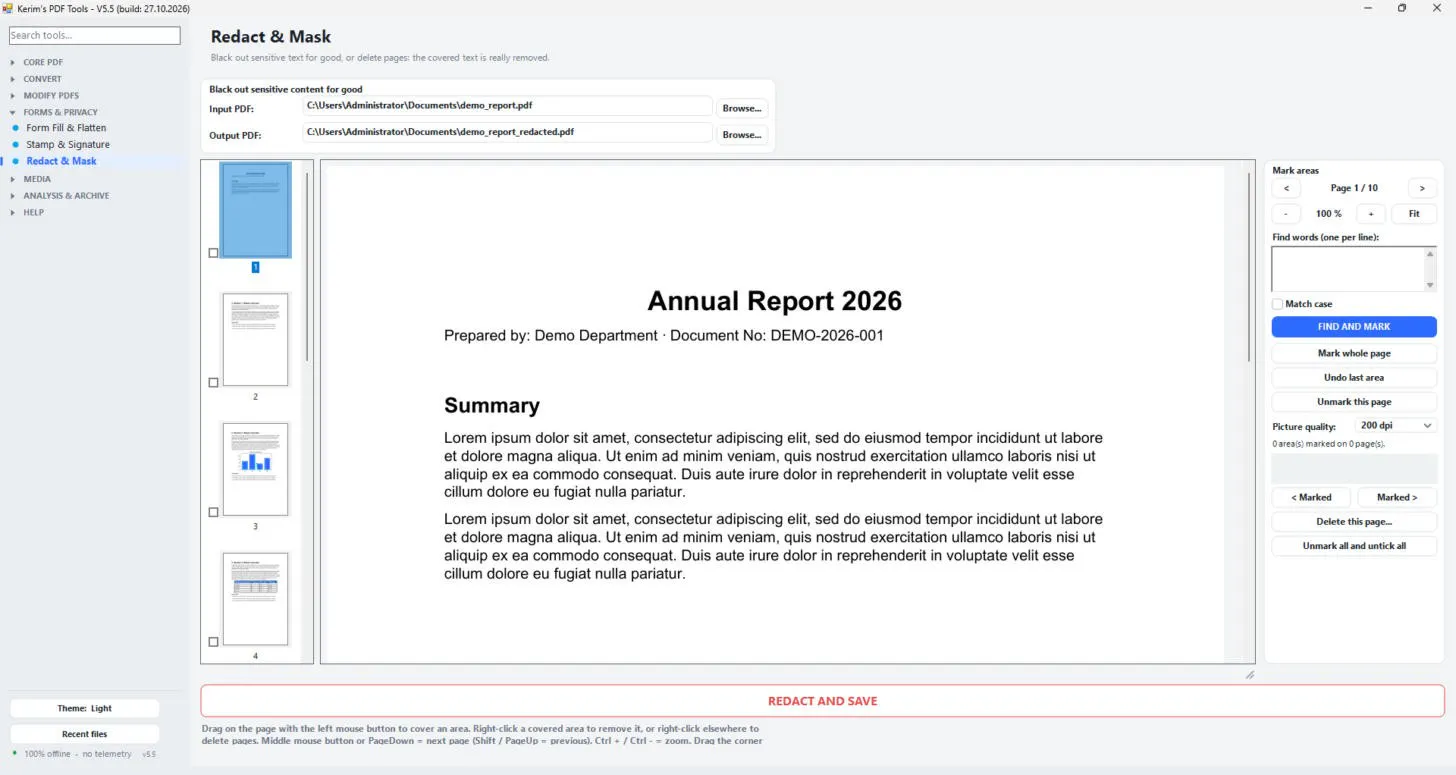Click the Find words scroll down arrow
1456x775 pixels.
point(1430,285)
